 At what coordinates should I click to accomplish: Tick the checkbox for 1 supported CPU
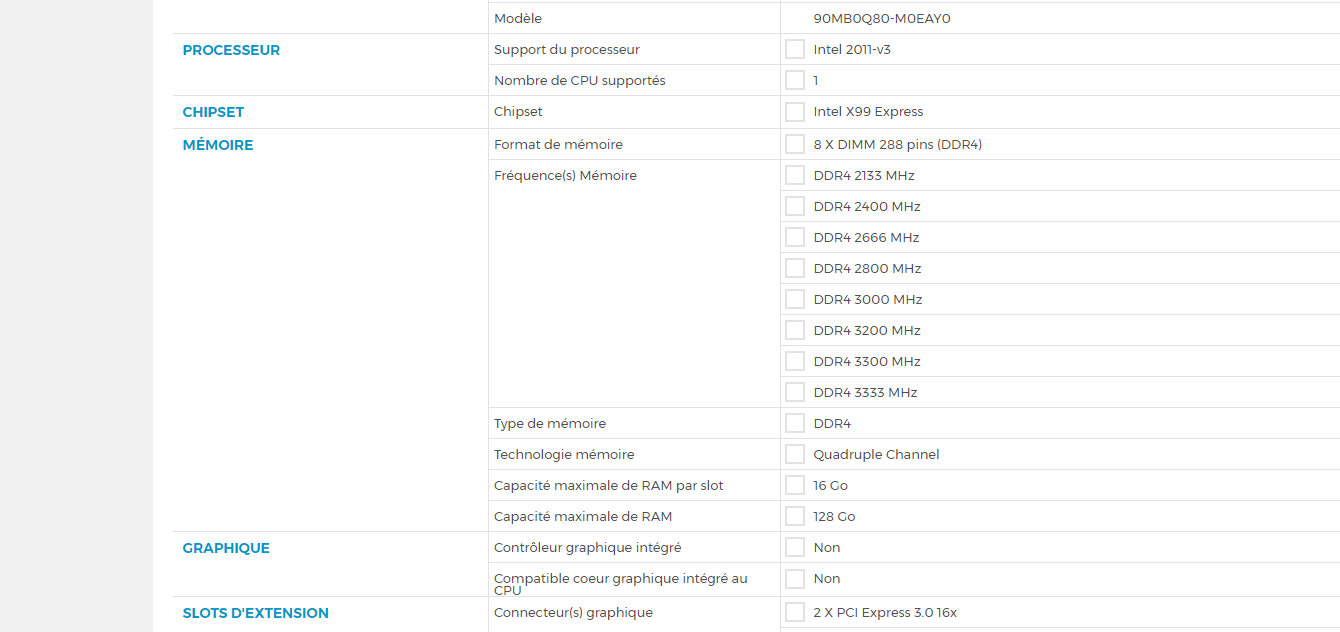pyautogui.click(x=795, y=80)
